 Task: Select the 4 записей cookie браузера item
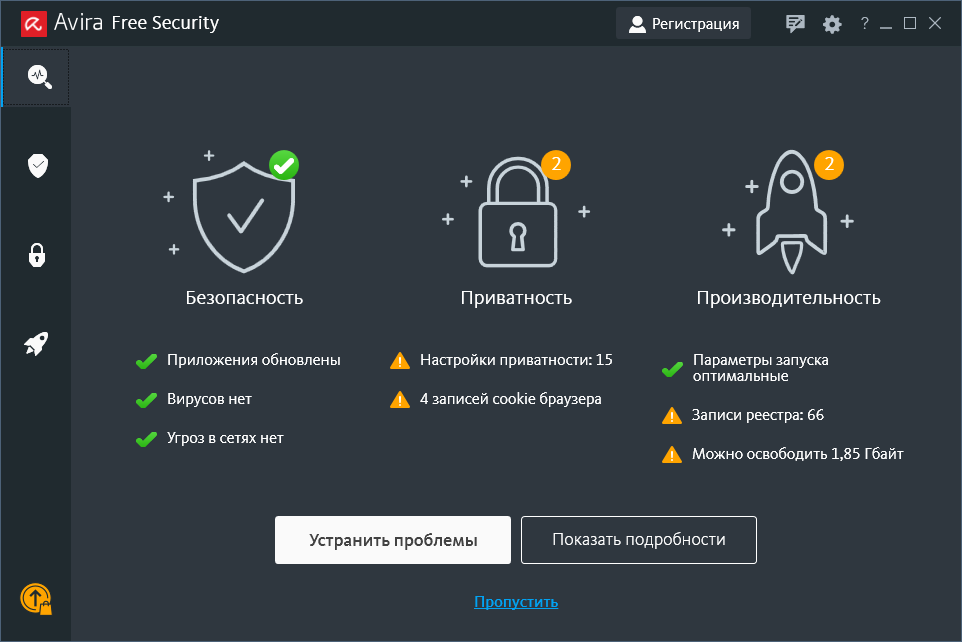pyautogui.click(x=510, y=399)
